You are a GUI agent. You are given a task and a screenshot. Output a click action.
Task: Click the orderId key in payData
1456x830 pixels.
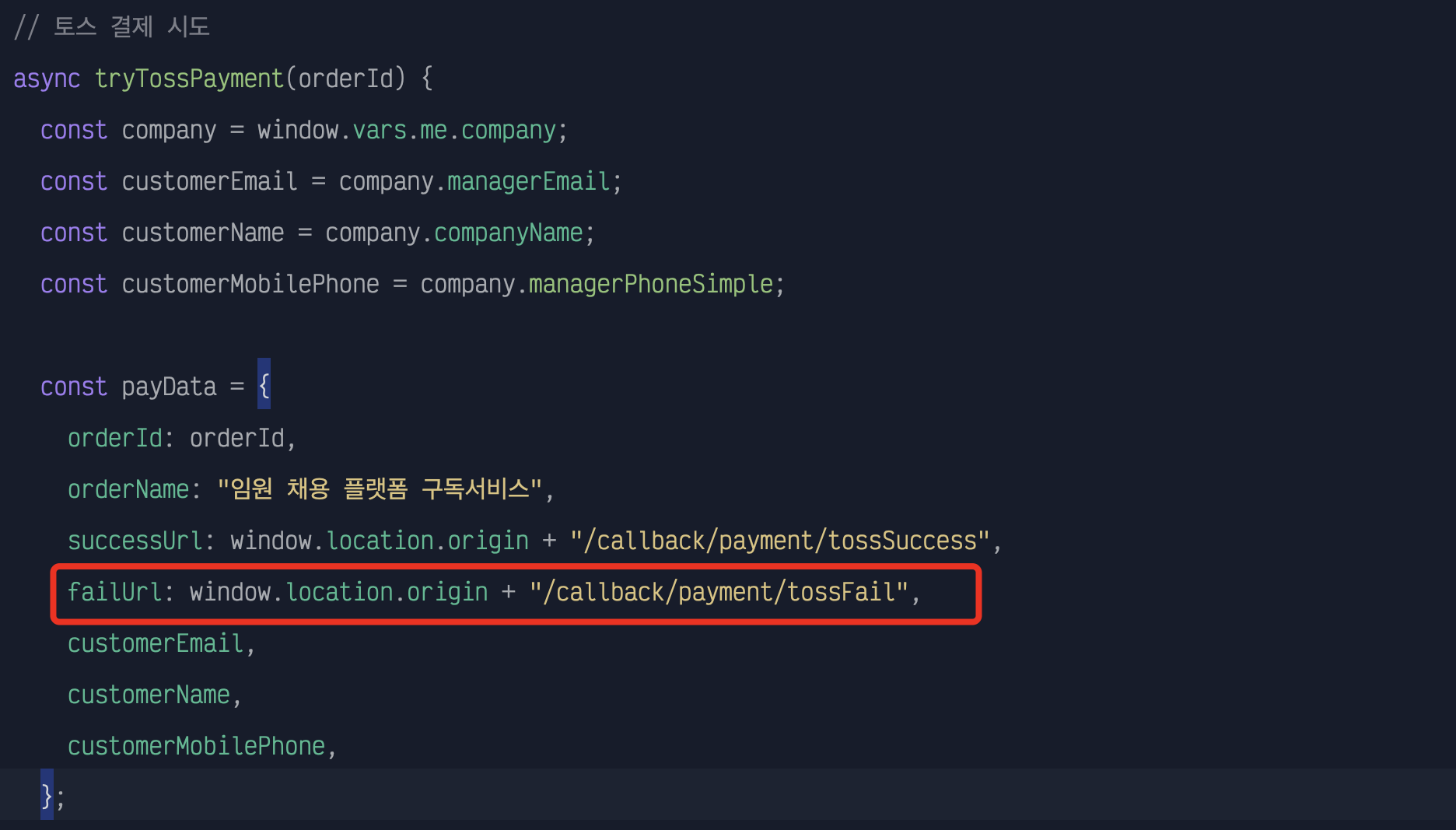115,438
